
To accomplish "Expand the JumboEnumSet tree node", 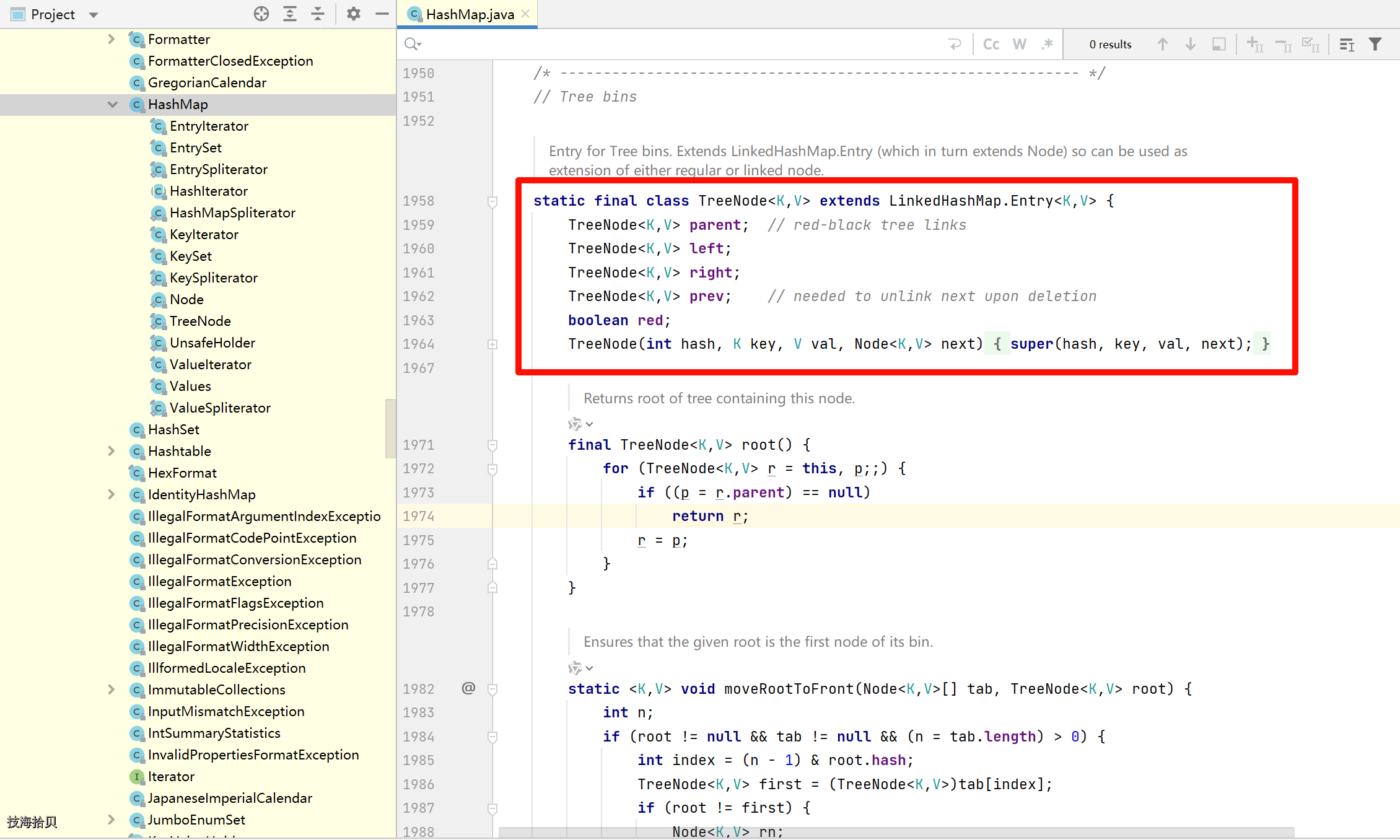I will [112, 820].
